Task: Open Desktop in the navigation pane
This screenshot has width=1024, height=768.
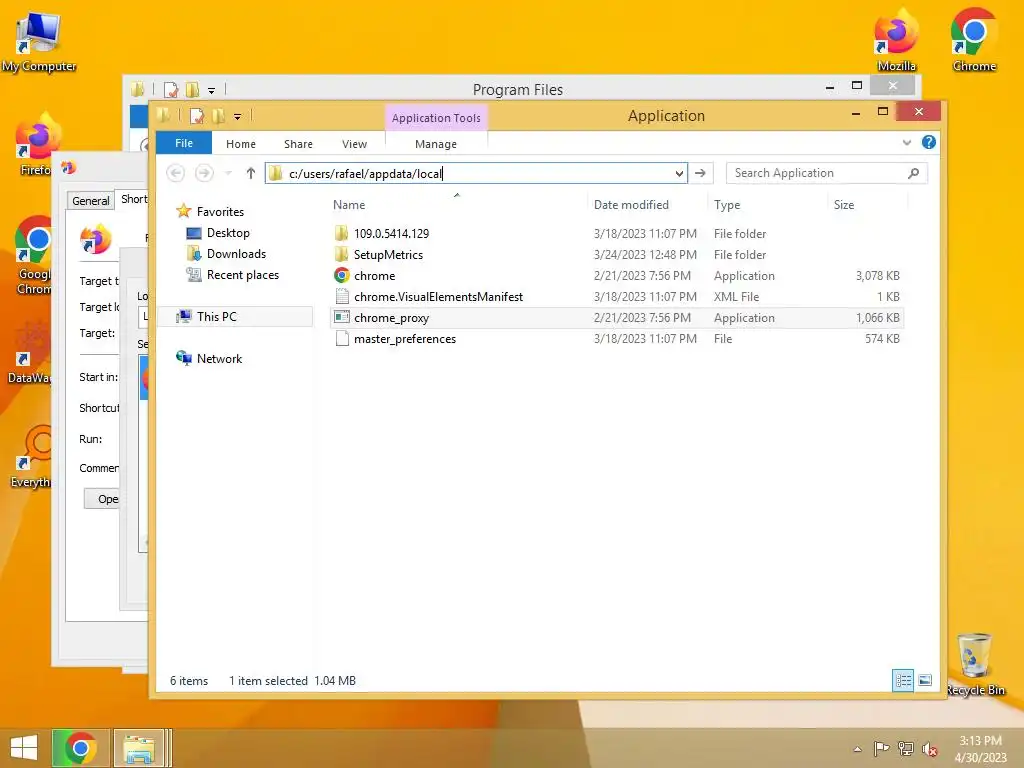Action: 228,232
